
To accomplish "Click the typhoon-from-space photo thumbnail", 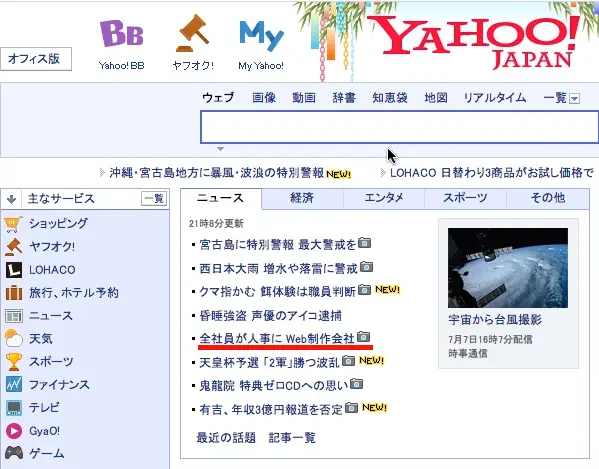I will point(508,268).
